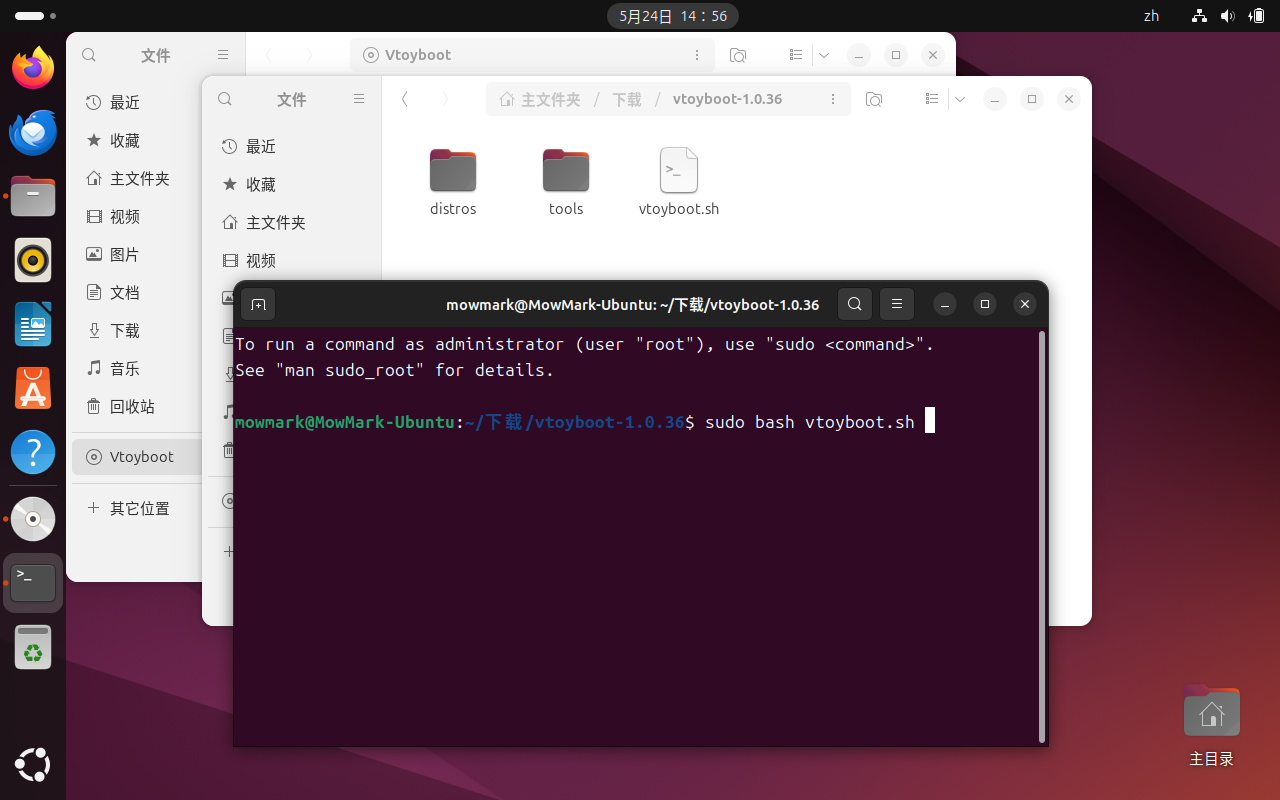
Task: Click the terminal window scrollbar
Action: click(1042, 537)
